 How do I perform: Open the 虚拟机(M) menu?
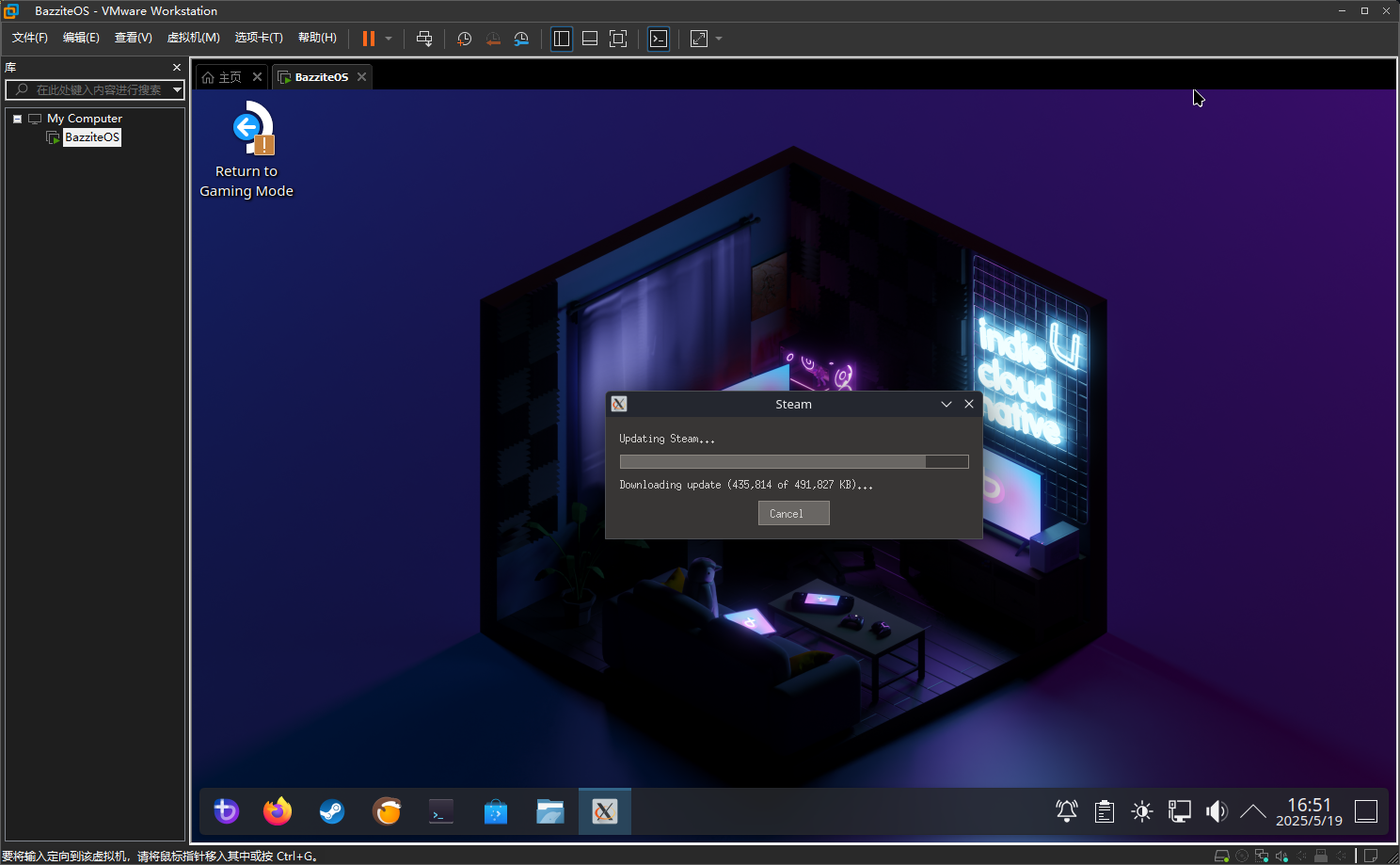[x=193, y=38]
